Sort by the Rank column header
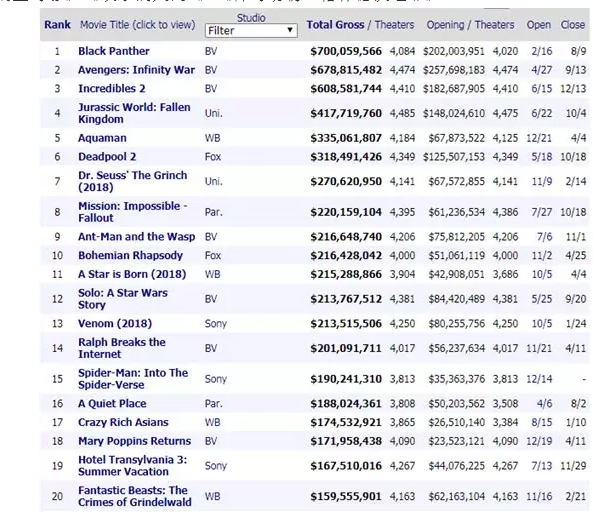Image resolution: width=615 pixels, height=520 pixels. coord(57,25)
